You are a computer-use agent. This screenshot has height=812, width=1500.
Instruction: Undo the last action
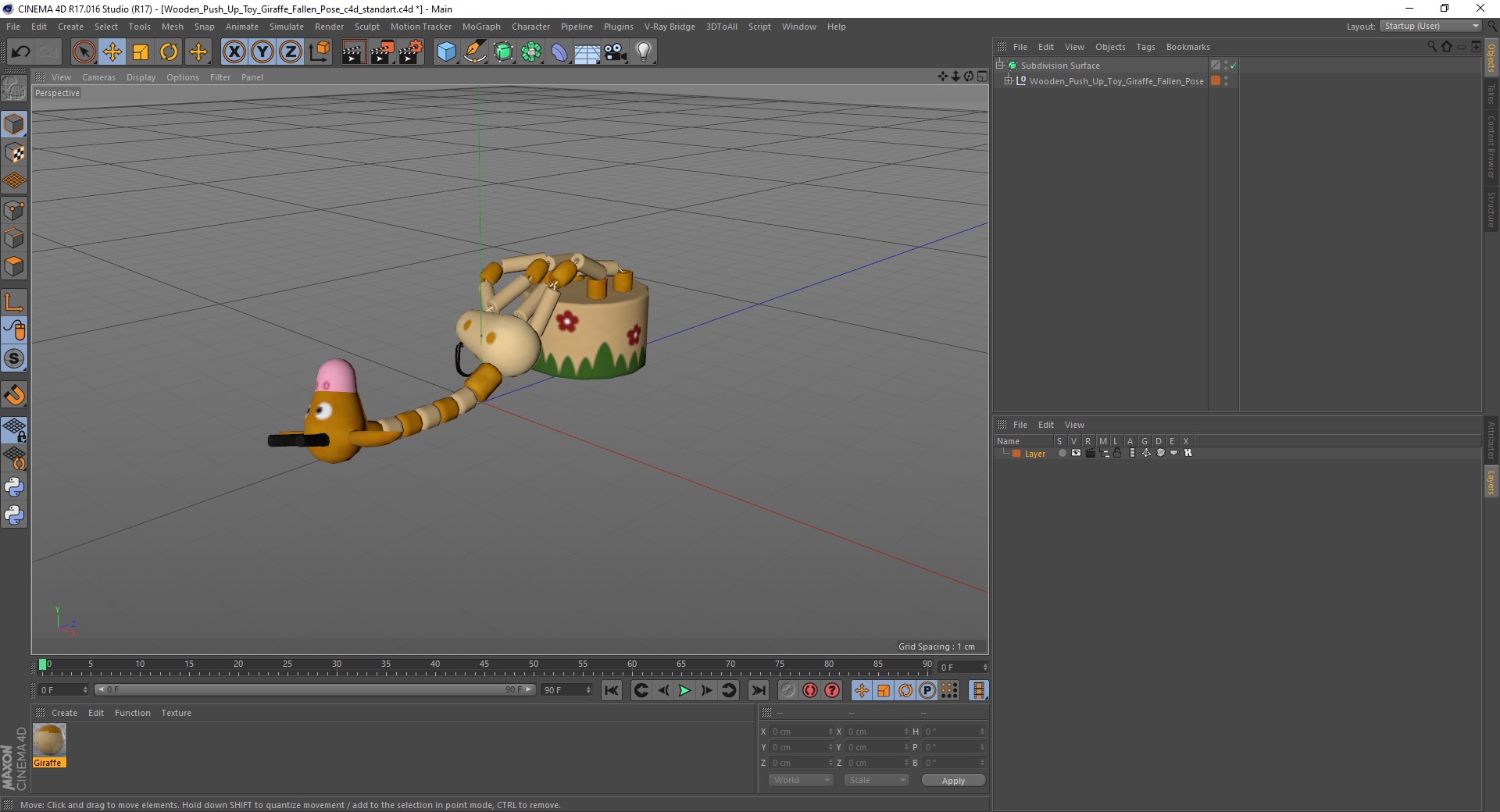pos(20,52)
